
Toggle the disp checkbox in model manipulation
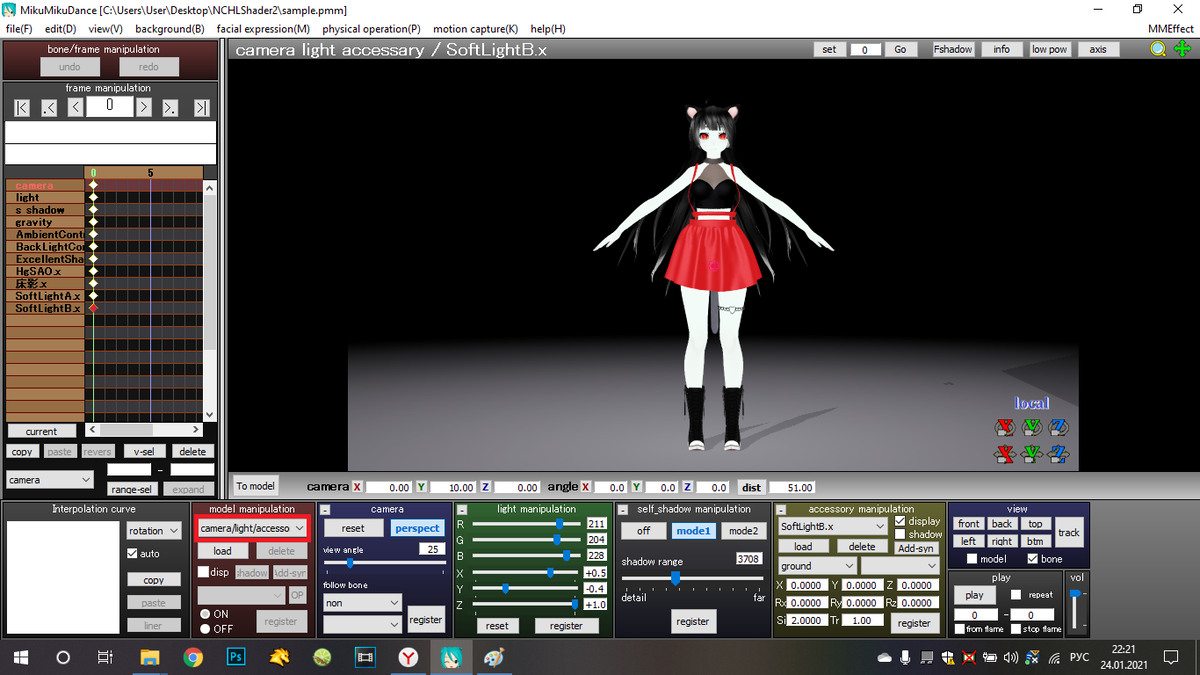[x=203, y=572]
